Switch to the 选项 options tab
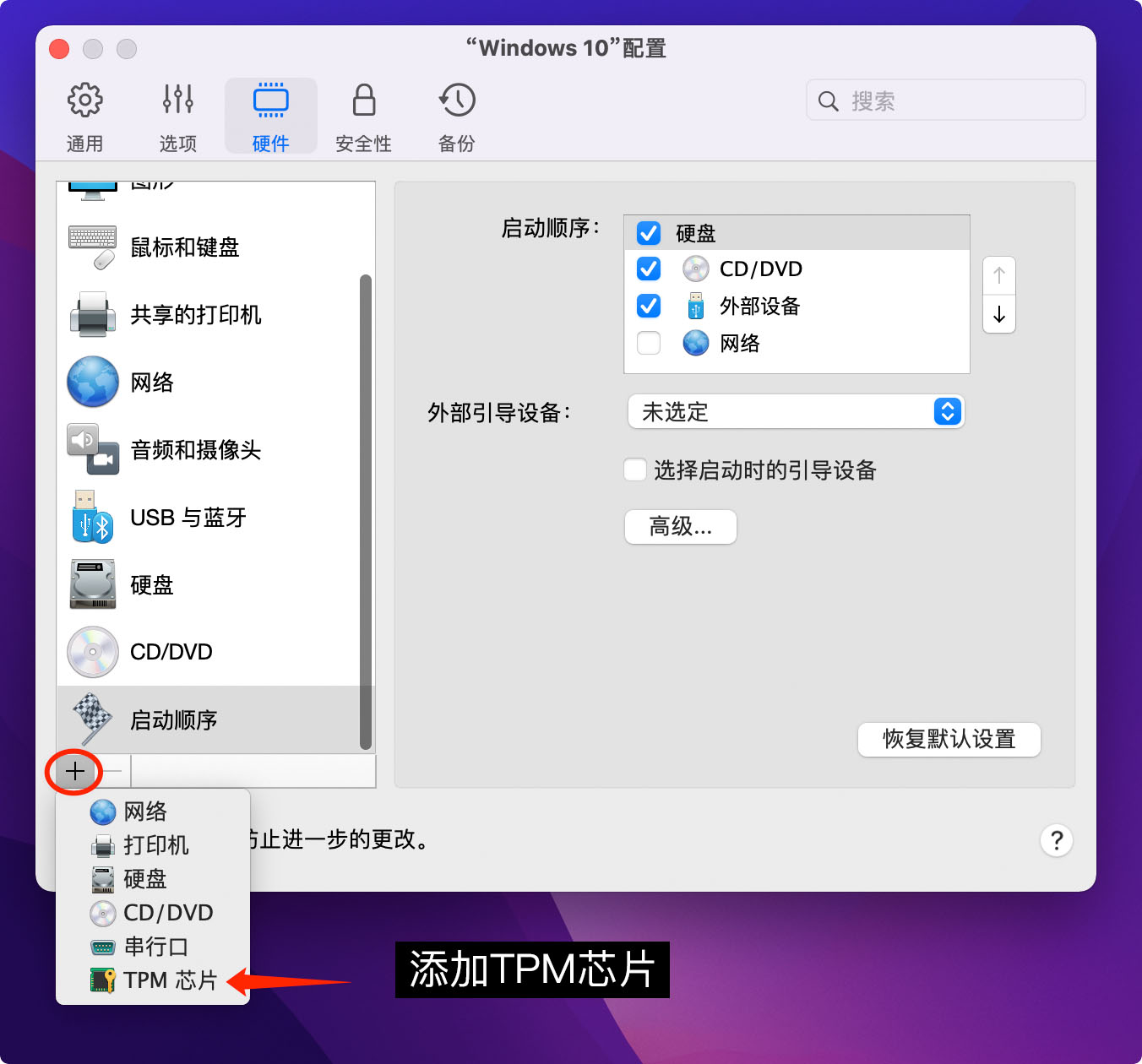Viewport: 1142px width, 1064px height. click(x=178, y=117)
